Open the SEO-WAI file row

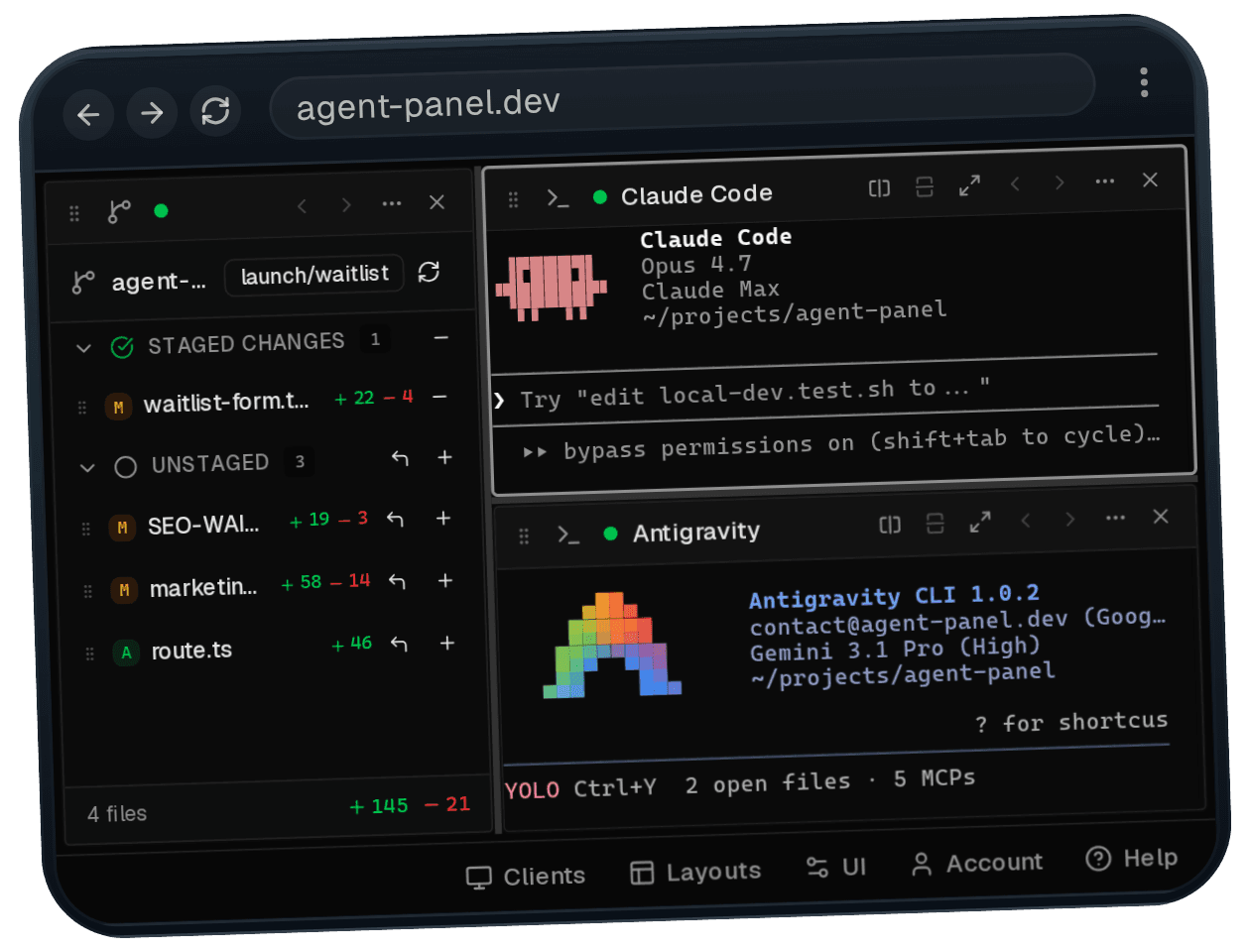click(x=268, y=523)
